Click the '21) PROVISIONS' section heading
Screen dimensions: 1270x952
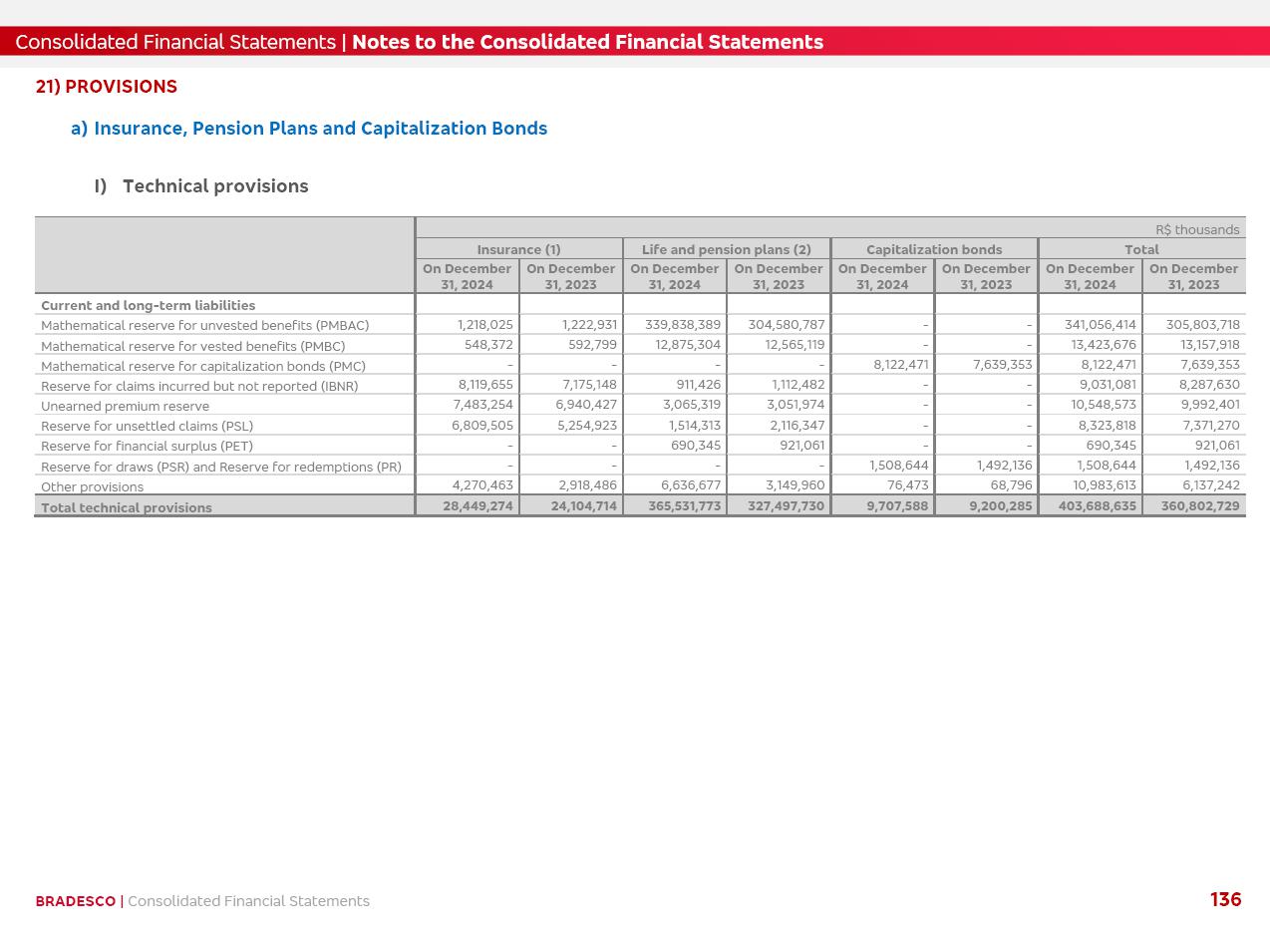(x=106, y=87)
